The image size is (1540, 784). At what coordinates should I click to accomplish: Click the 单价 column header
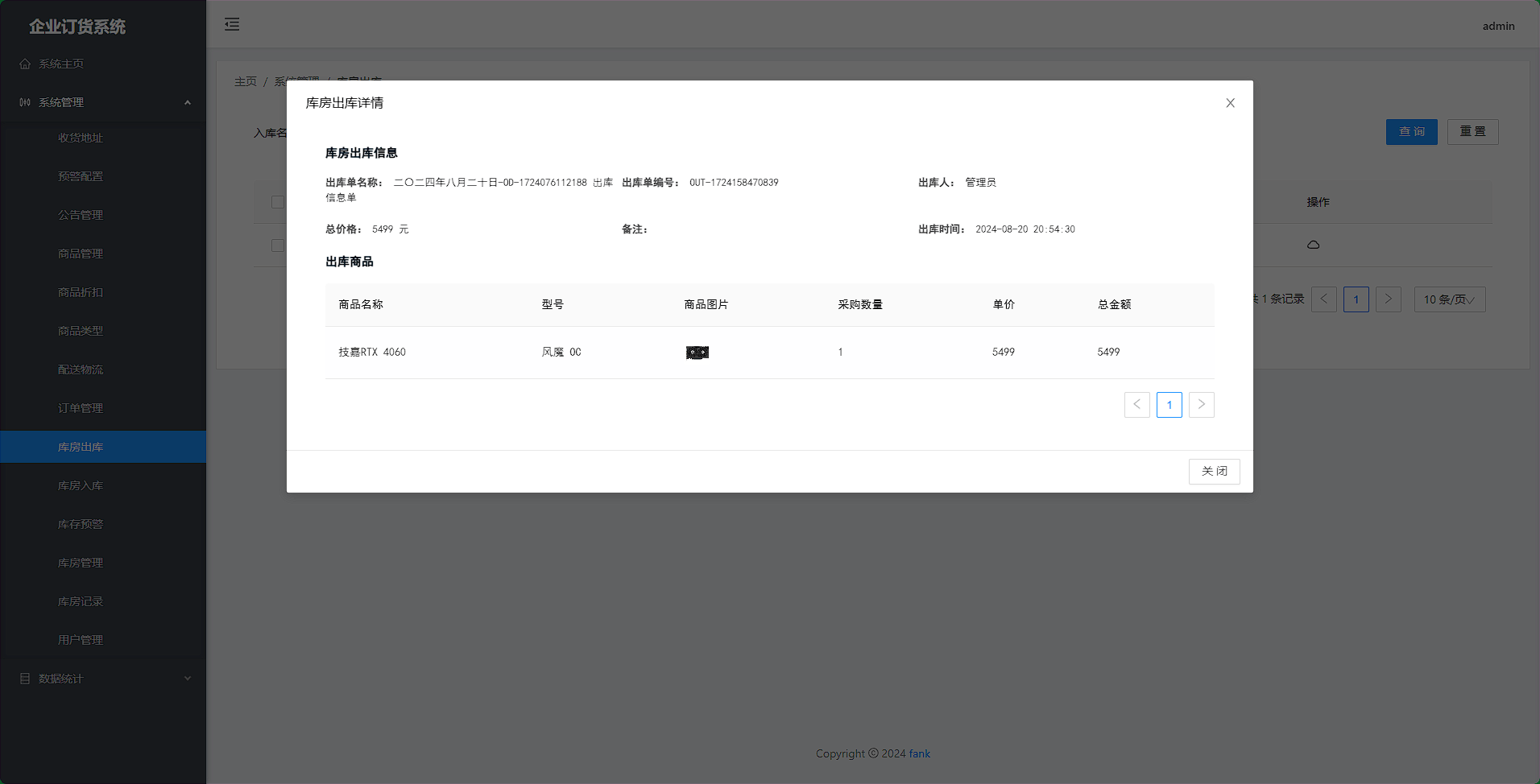(x=1004, y=304)
